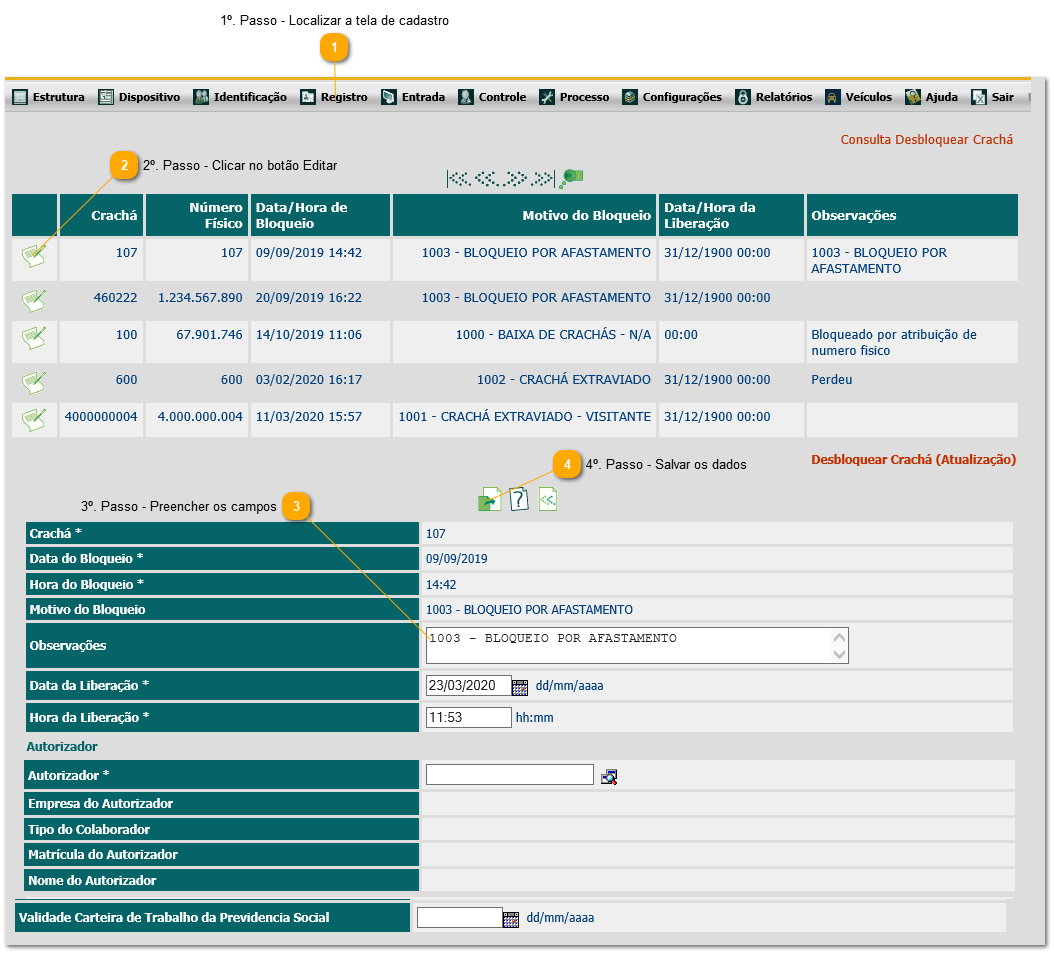
Task: Click the back arrows document icon
Action: pyautogui.click(x=548, y=500)
